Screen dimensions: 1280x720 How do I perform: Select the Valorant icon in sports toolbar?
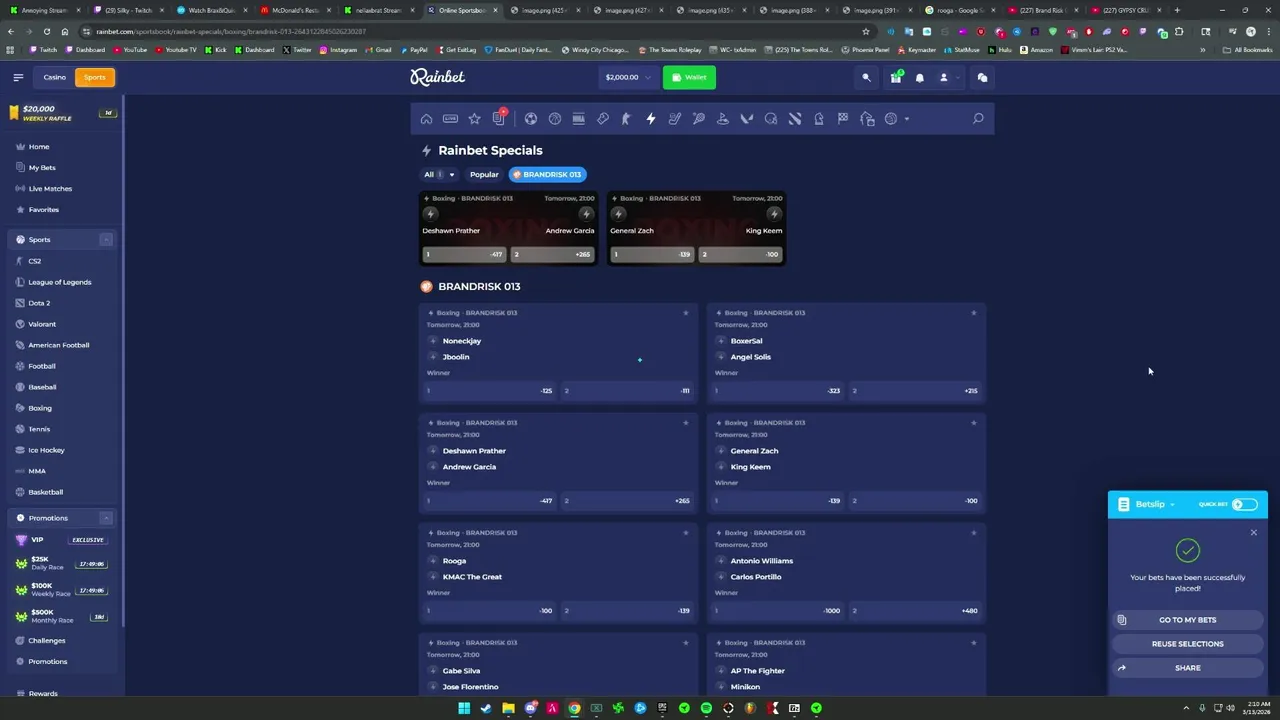click(x=747, y=119)
